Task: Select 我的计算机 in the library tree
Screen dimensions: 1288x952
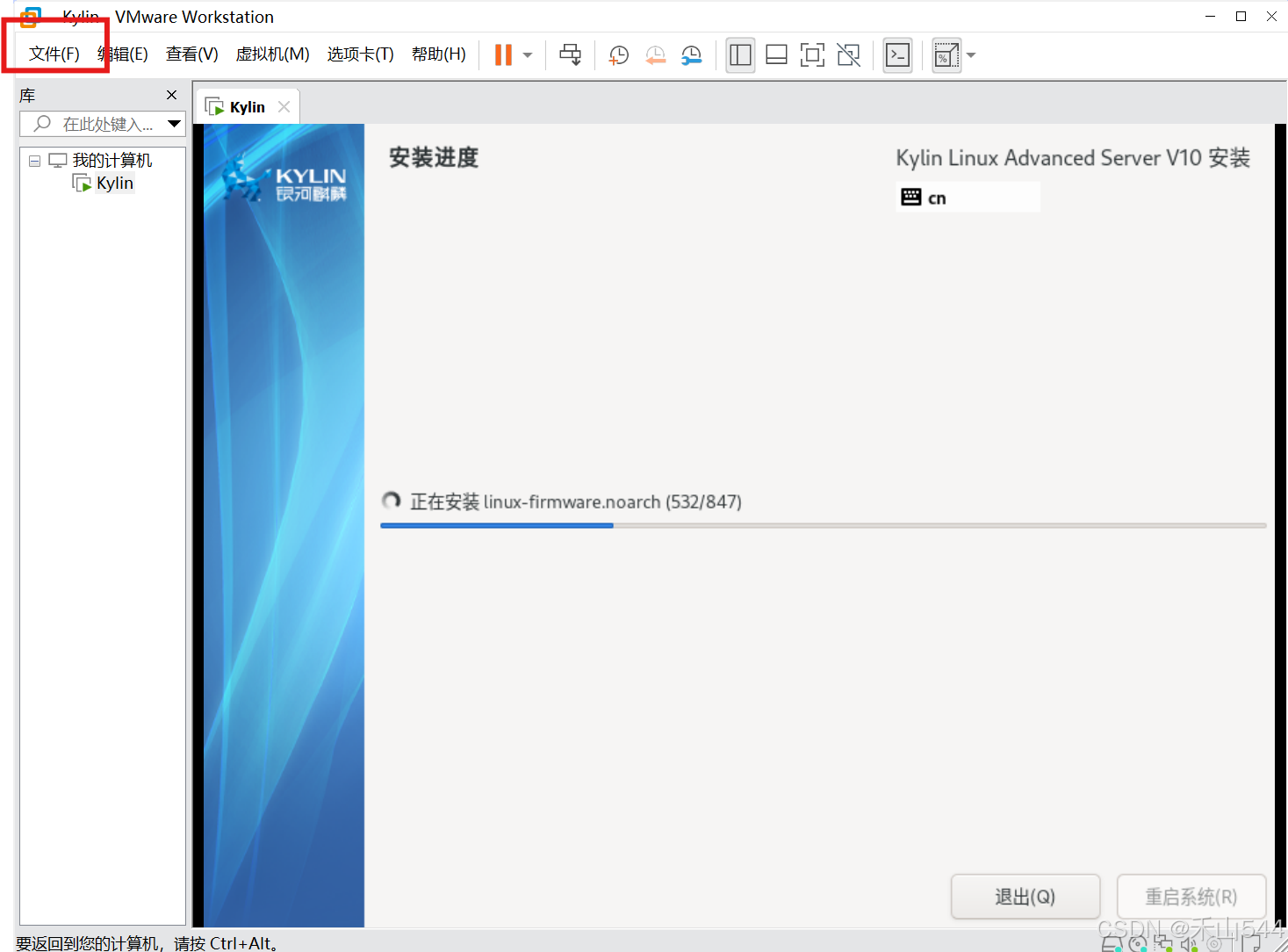Action: (x=112, y=161)
